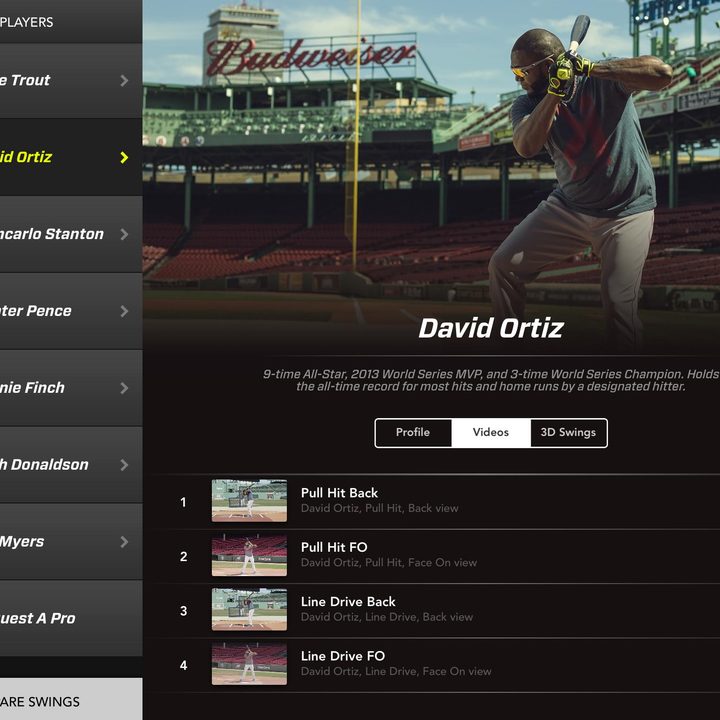Expand the Myers row chevron
Image resolution: width=720 pixels, height=720 pixels.
(124, 542)
